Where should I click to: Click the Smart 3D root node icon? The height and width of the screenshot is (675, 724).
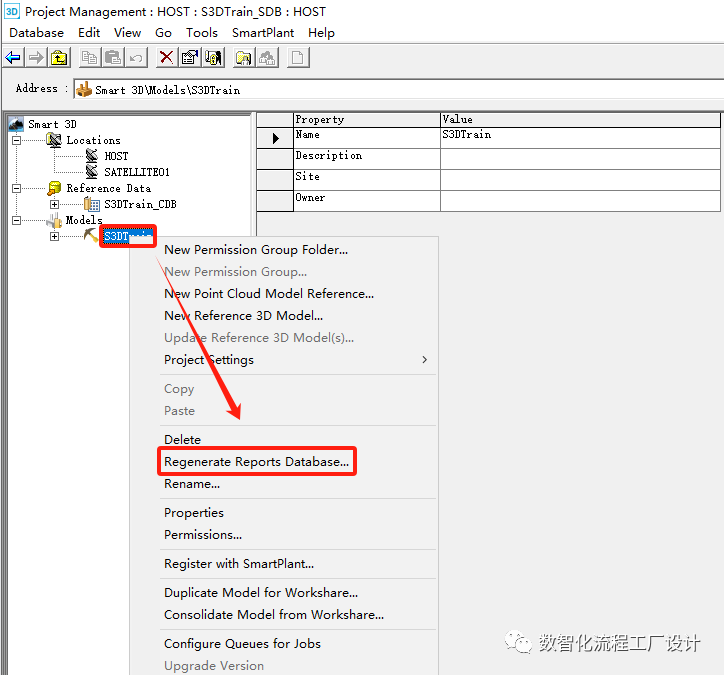pos(16,124)
